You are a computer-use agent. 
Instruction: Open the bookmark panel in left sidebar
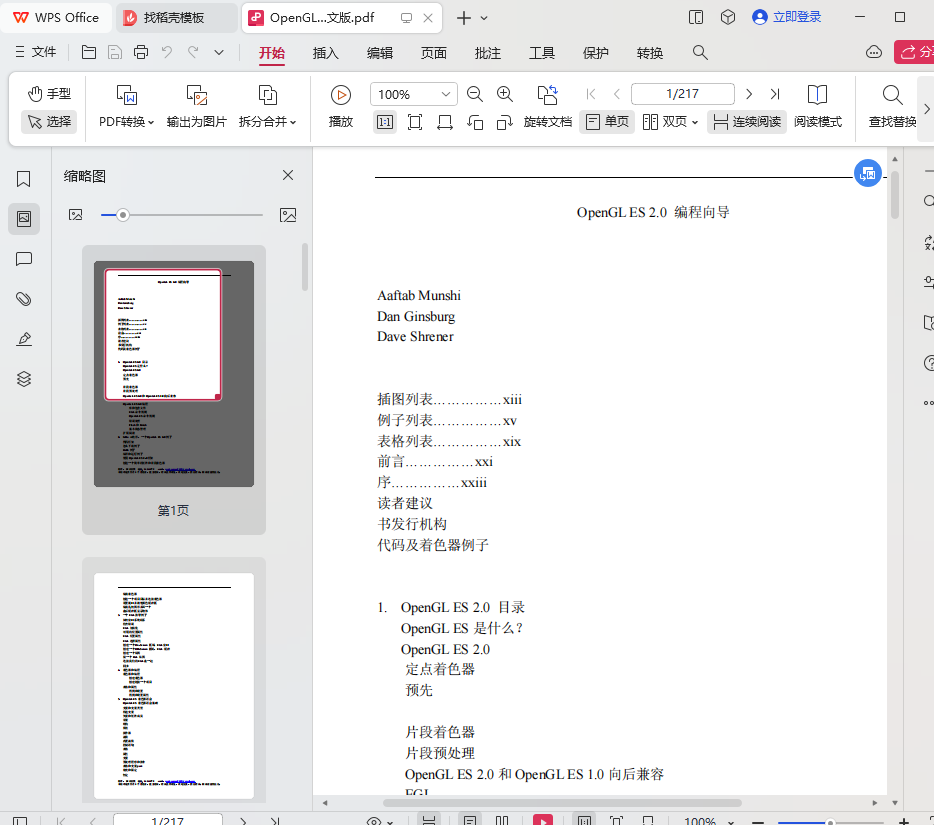pos(24,179)
